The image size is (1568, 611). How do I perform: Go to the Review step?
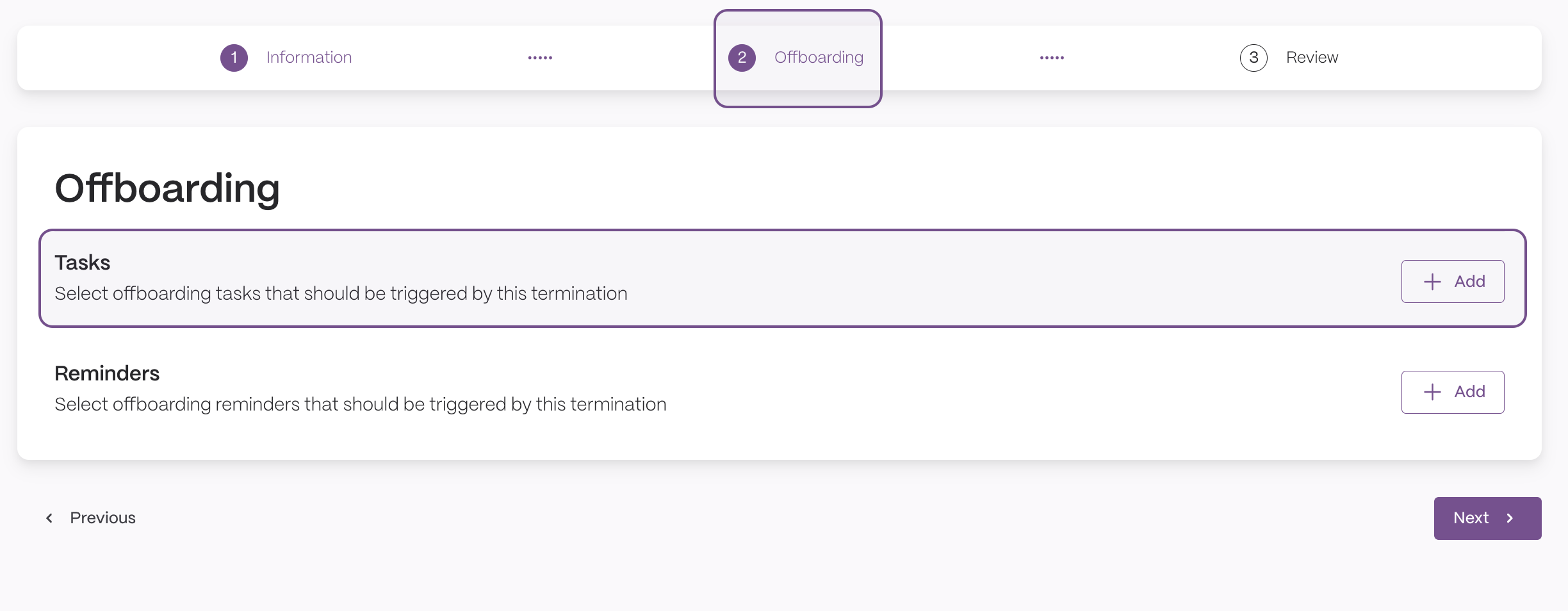(1289, 58)
